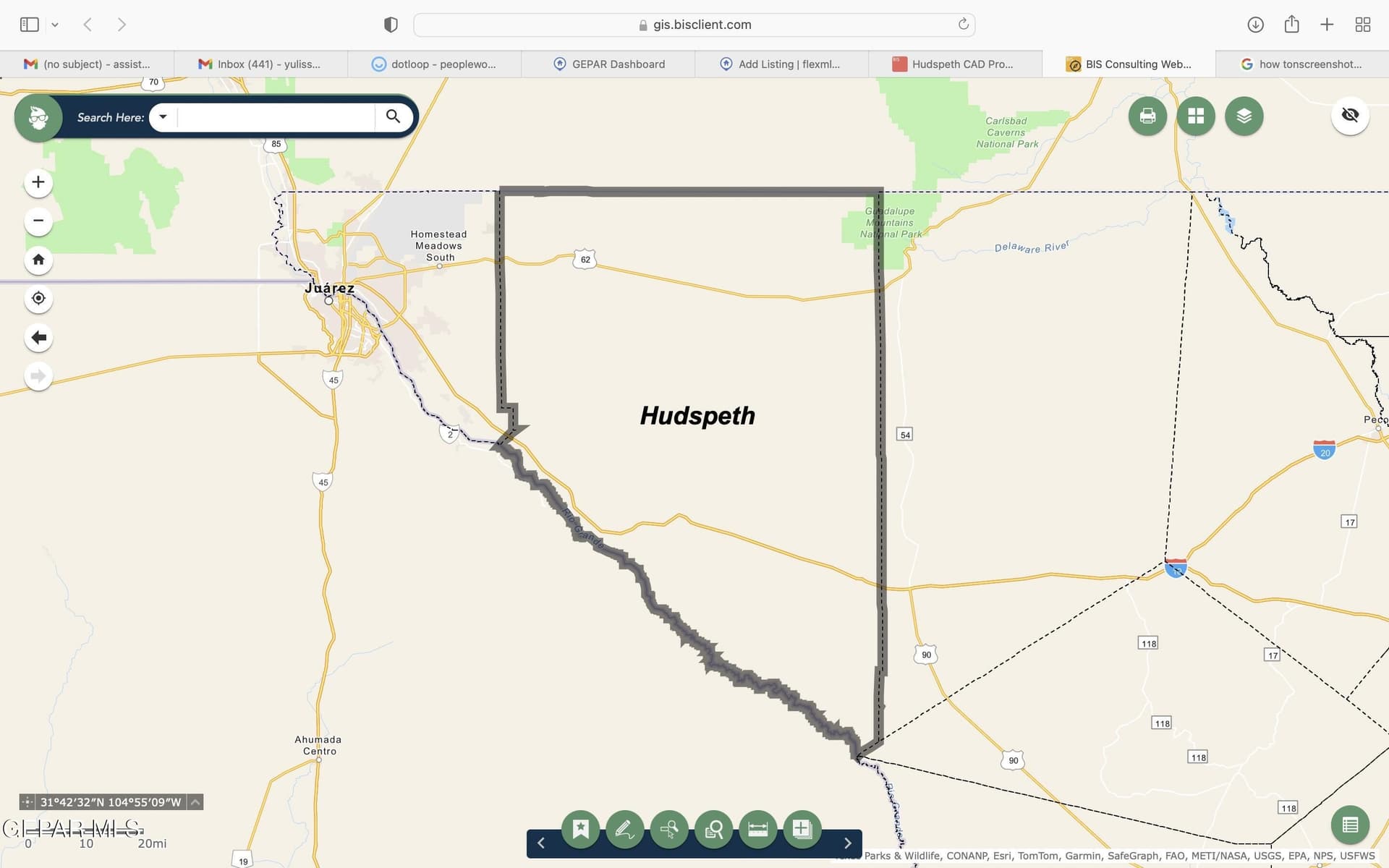
Task: Collapse the coordinates display chevron
Action: click(x=193, y=801)
